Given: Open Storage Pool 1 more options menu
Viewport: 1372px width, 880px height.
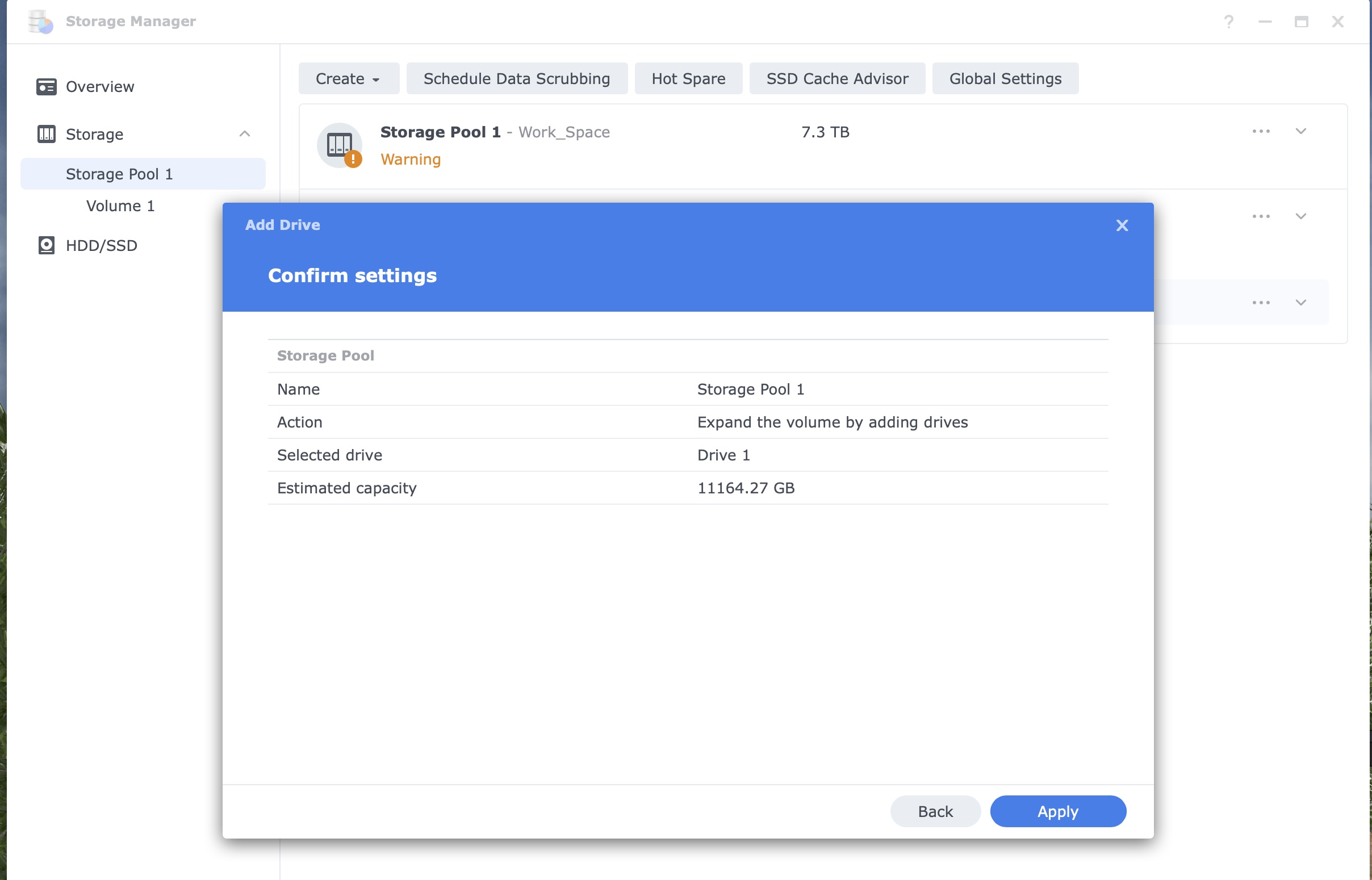Looking at the screenshot, I should pyautogui.click(x=1261, y=131).
